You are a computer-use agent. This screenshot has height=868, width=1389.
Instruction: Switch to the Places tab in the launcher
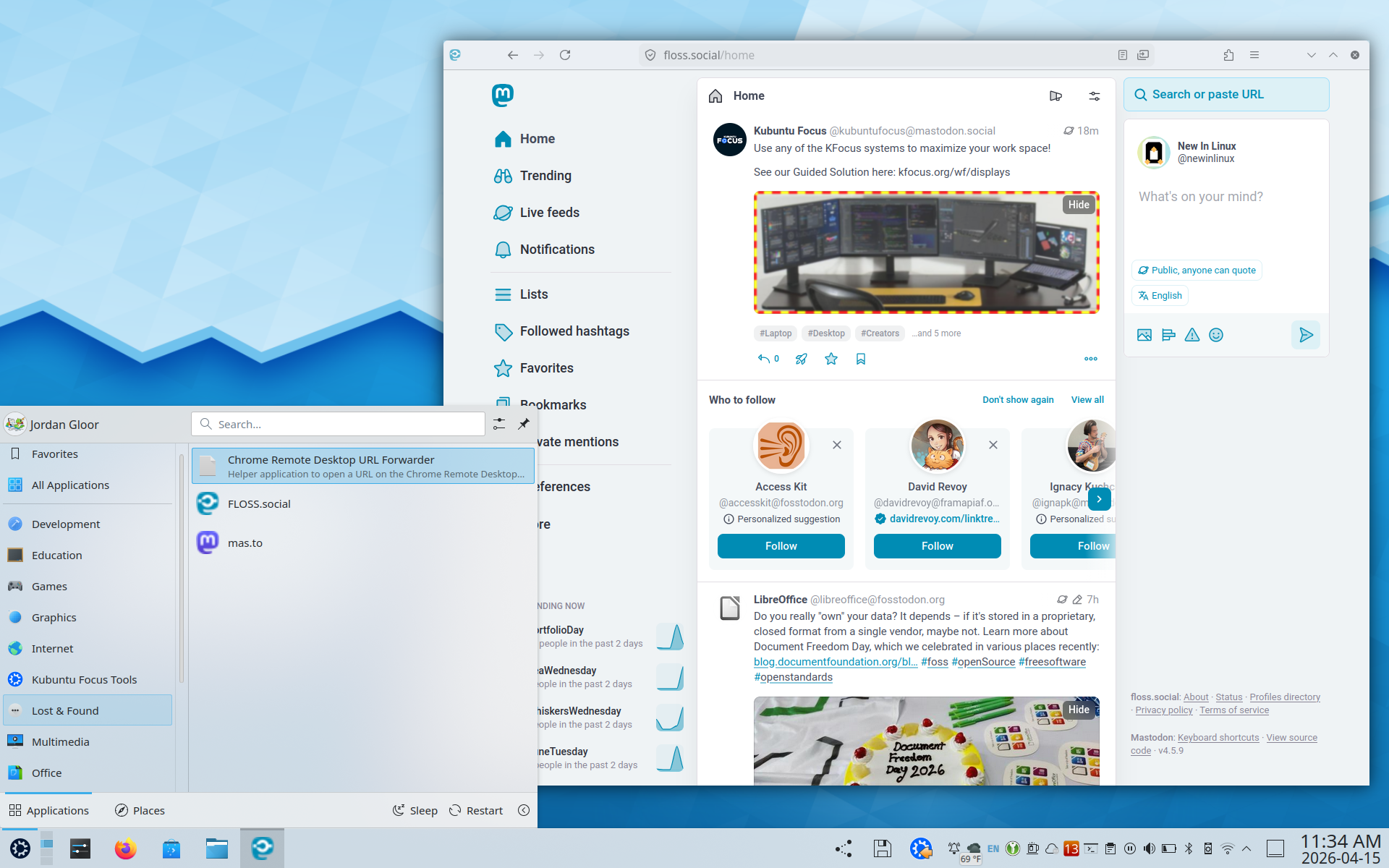click(x=140, y=810)
